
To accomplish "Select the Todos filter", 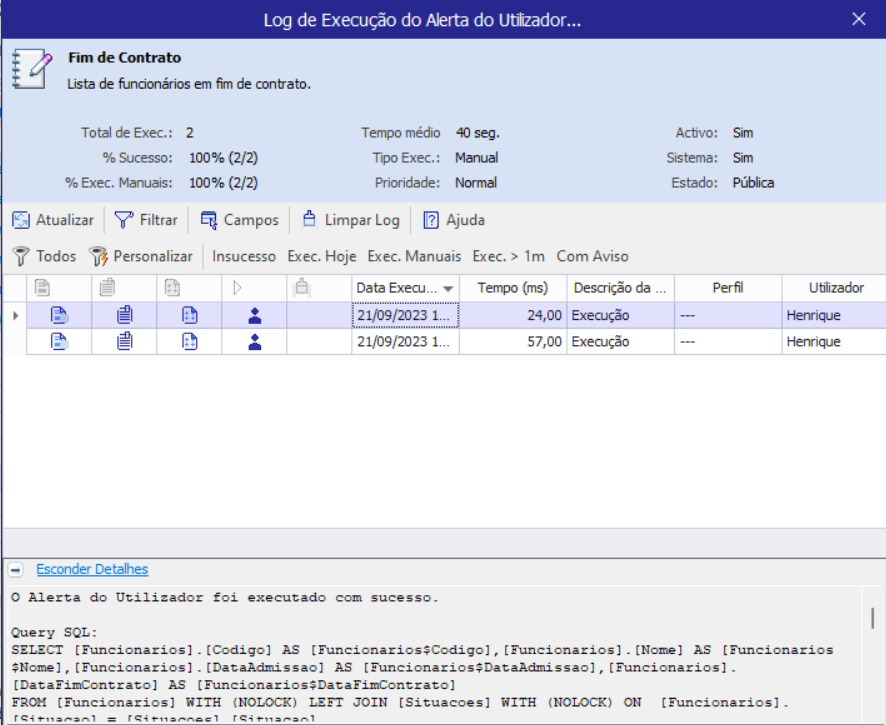I will pyautogui.click(x=44, y=256).
